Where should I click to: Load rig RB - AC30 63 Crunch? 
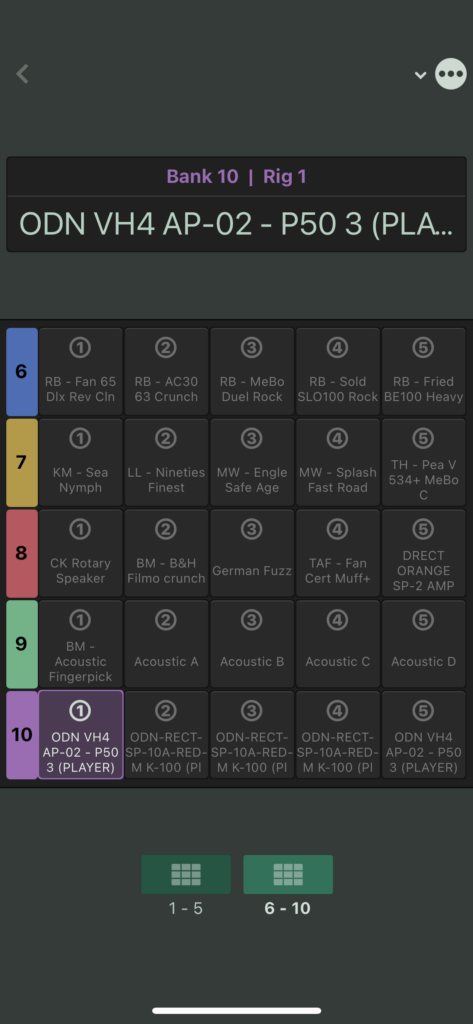pos(166,372)
